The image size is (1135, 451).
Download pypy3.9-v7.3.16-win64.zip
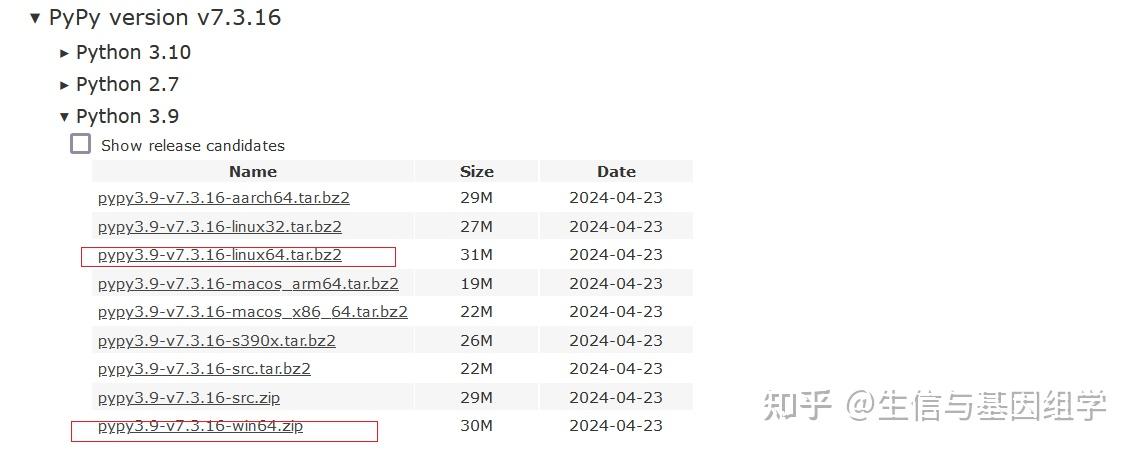[x=201, y=426]
